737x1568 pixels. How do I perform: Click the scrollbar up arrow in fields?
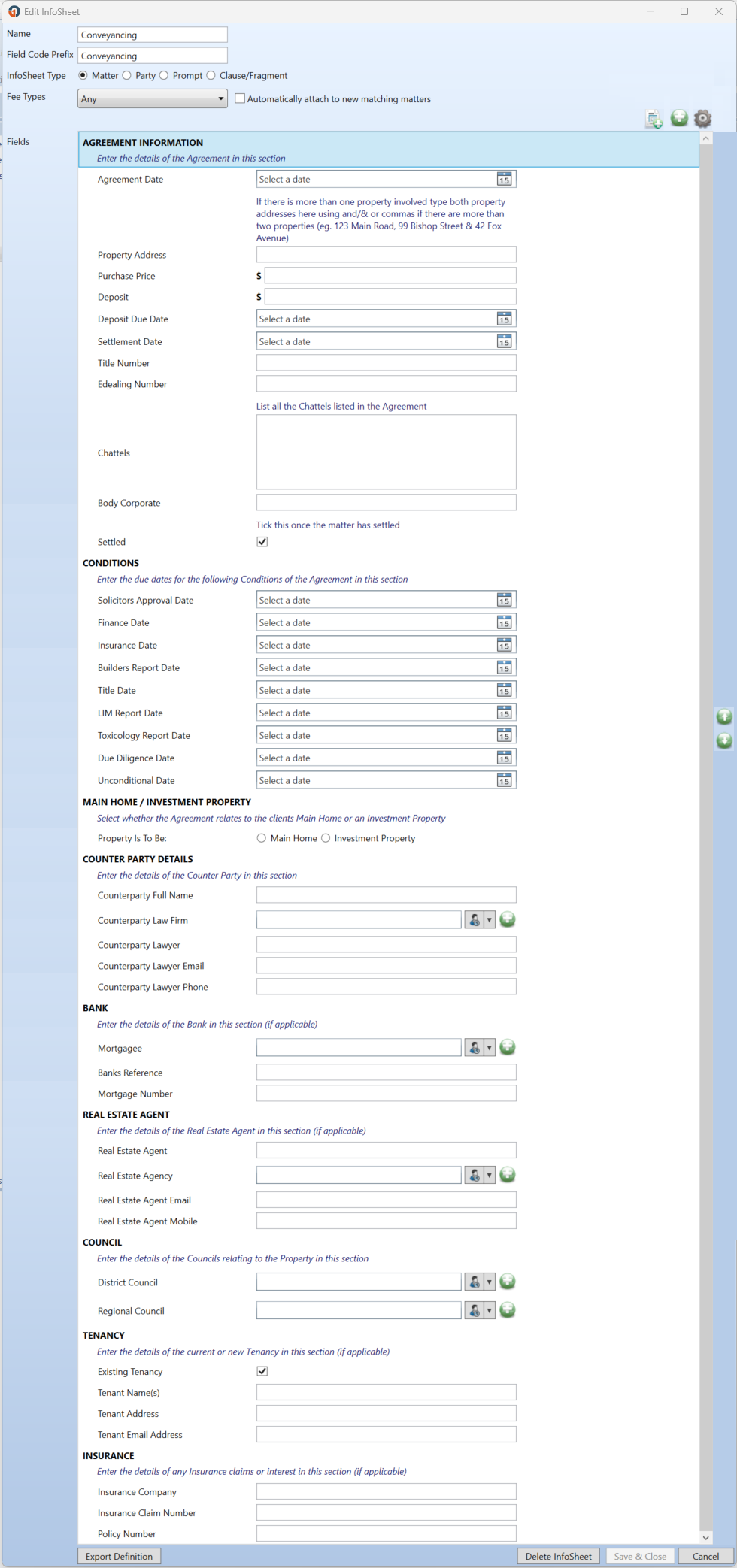[705, 139]
